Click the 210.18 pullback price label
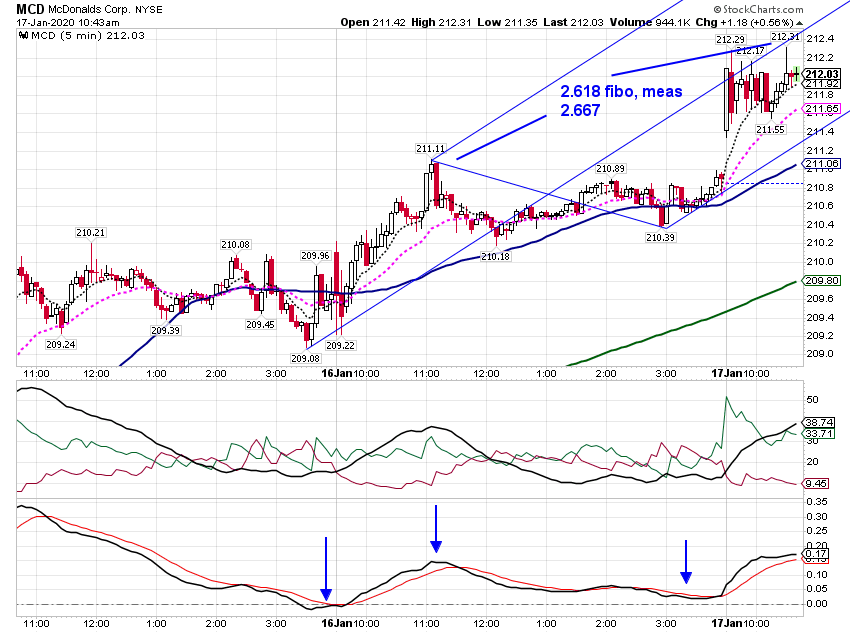This screenshot has height=633, width=850. point(495,256)
